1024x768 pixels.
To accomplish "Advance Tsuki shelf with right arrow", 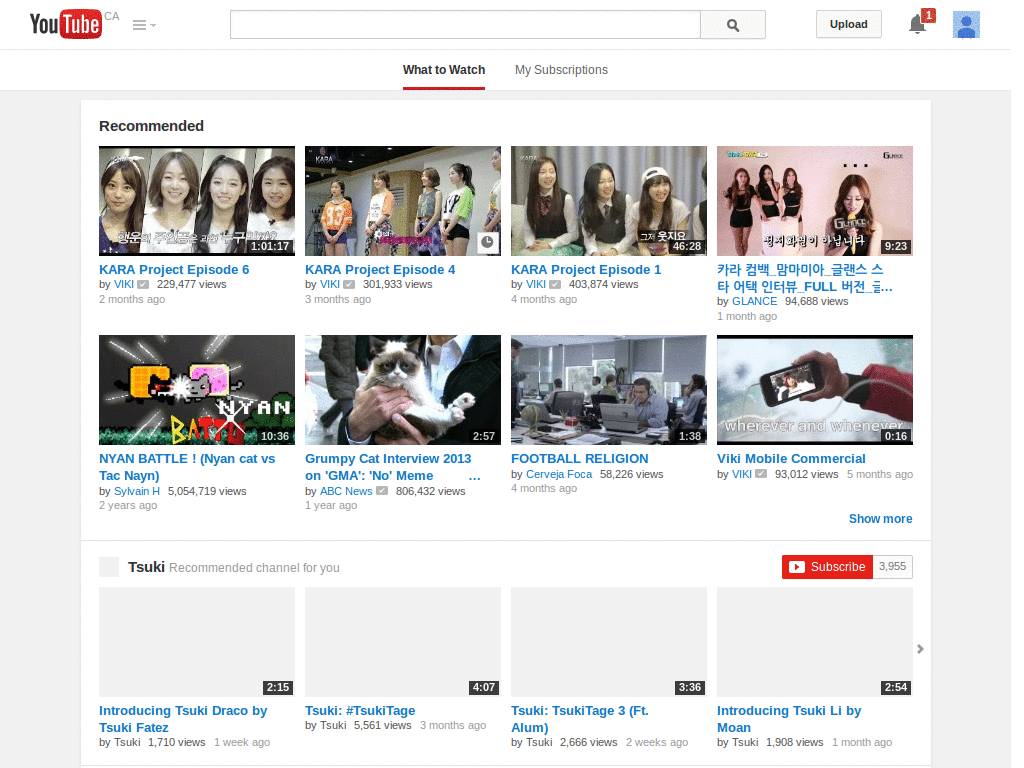I will point(920,649).
